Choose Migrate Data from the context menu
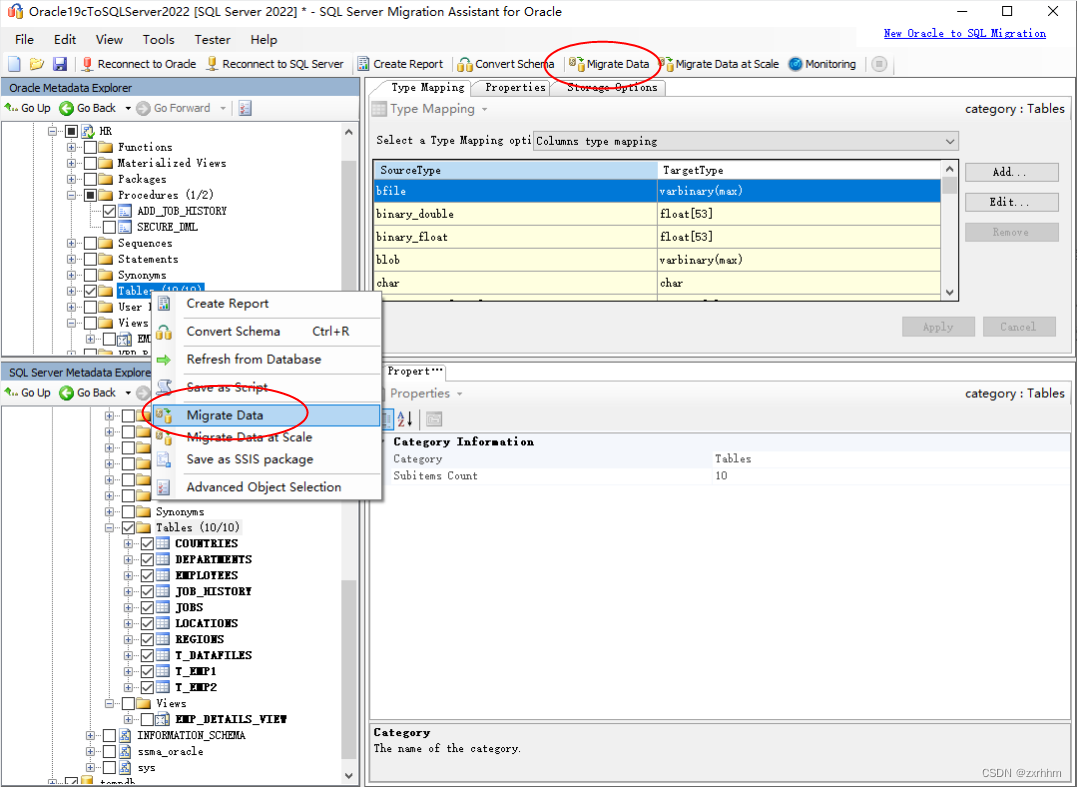 coord(267,415)
